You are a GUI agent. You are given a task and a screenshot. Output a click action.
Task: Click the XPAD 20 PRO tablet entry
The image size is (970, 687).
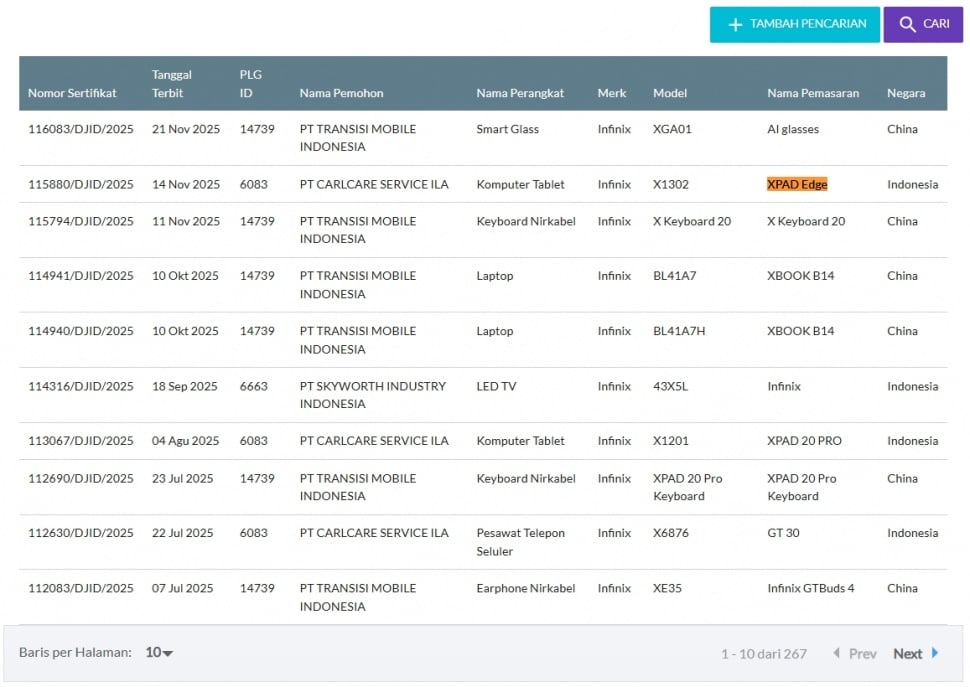pyautogui.click(x=804, y=441)
